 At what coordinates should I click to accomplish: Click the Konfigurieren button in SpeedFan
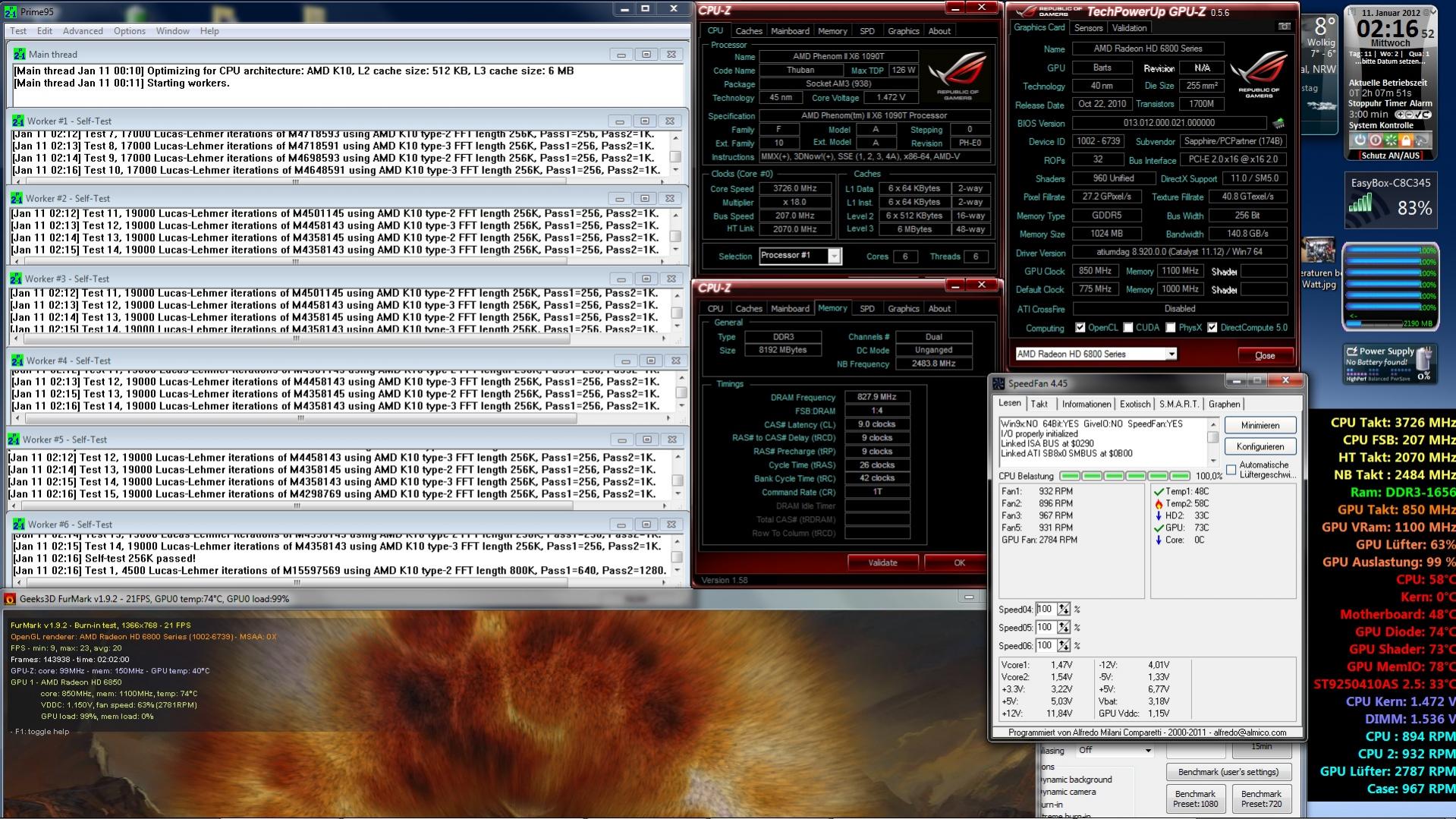[1260, 447]
